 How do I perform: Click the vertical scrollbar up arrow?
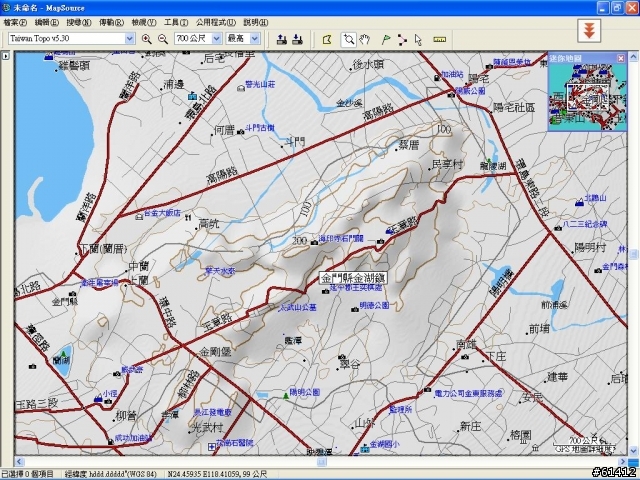[633, 56]
